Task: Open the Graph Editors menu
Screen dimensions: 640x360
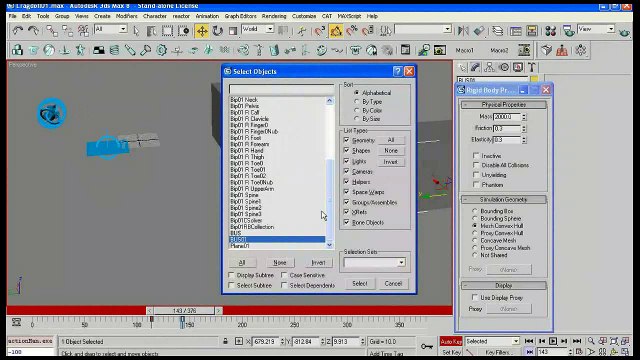Action: pyautogui.click(x=240, y=16)
